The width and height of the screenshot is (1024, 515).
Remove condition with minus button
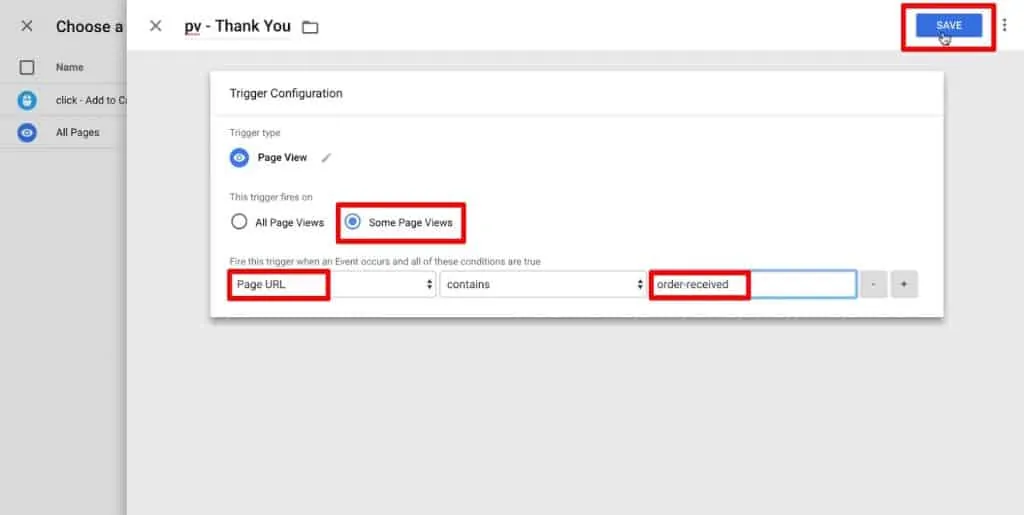[x=873, y=285]
